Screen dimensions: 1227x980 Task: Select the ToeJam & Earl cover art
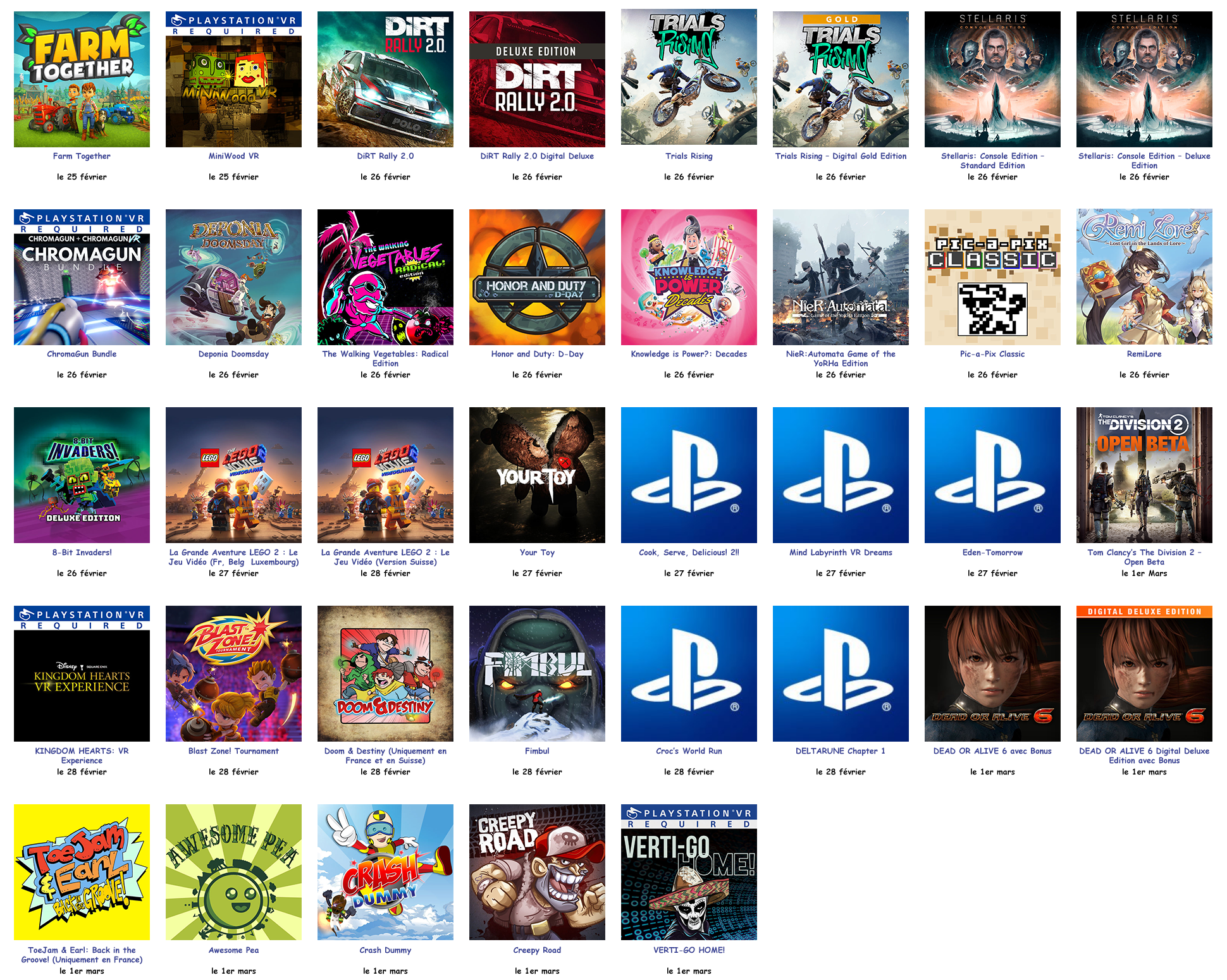[x=82, y=872]
